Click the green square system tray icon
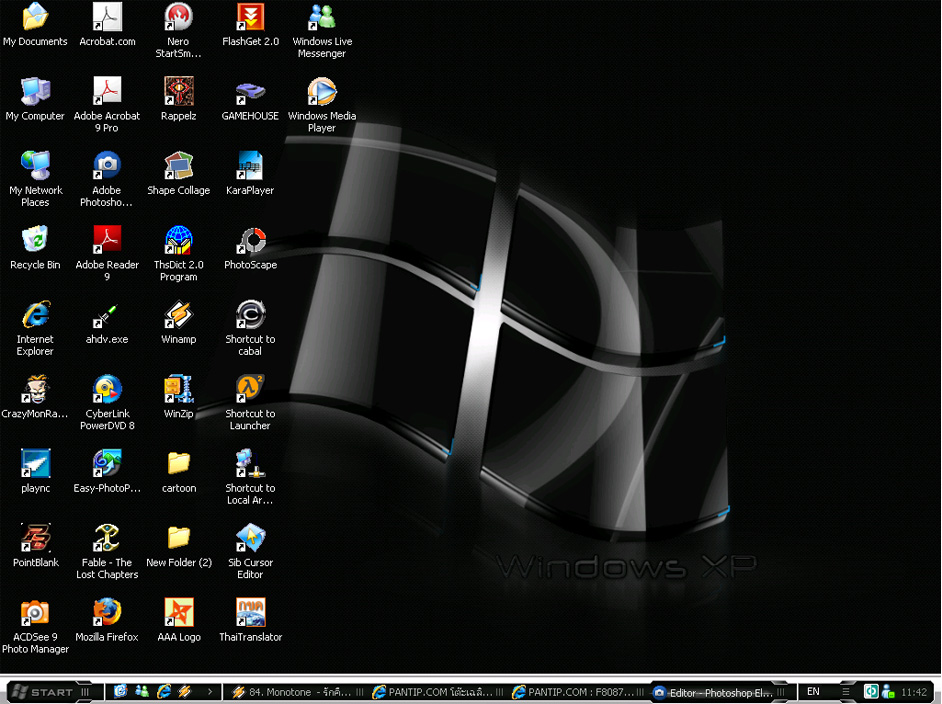This screenshot has width=942, height=704. [x=871, y=692]
